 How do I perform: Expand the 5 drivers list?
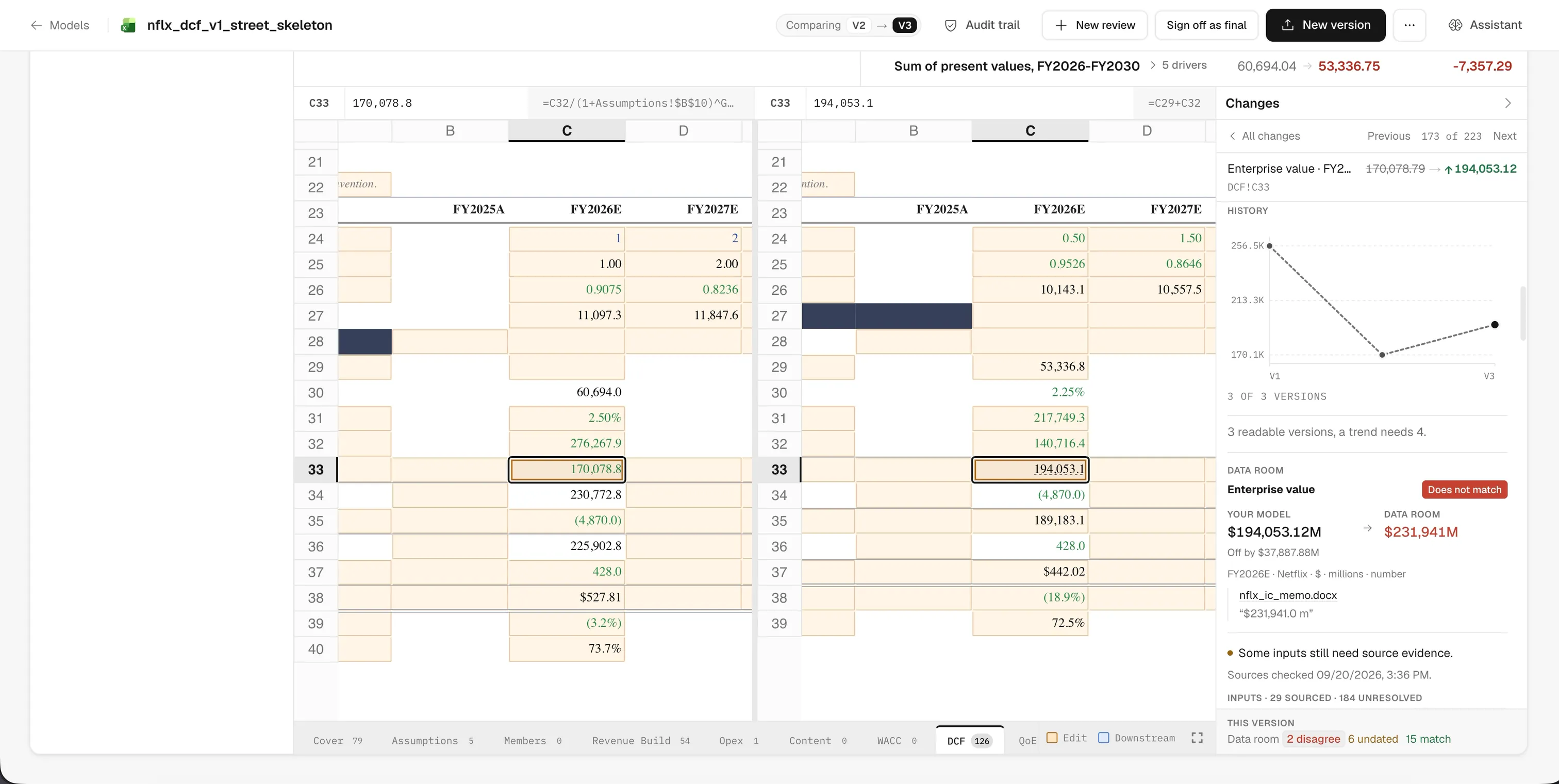point(1179,65)
